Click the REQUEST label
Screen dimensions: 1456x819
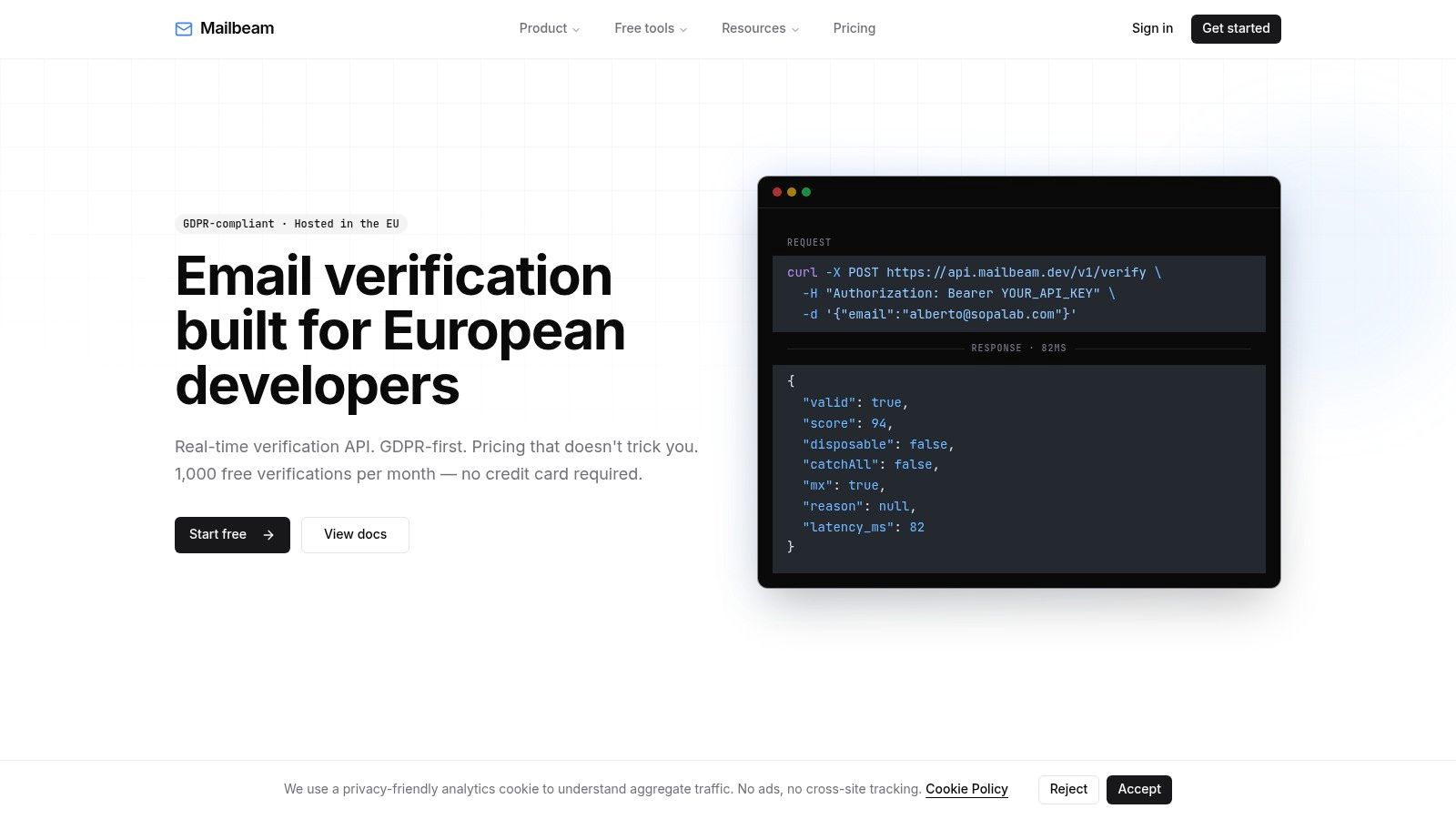click(809, 243)
